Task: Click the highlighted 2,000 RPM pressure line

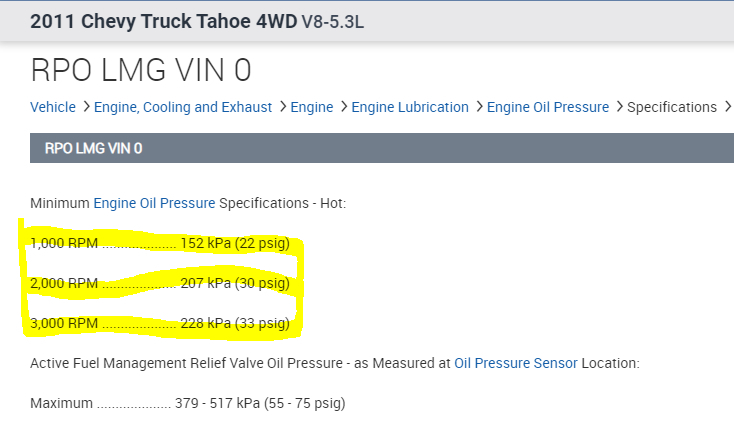Action: (160, 283)
